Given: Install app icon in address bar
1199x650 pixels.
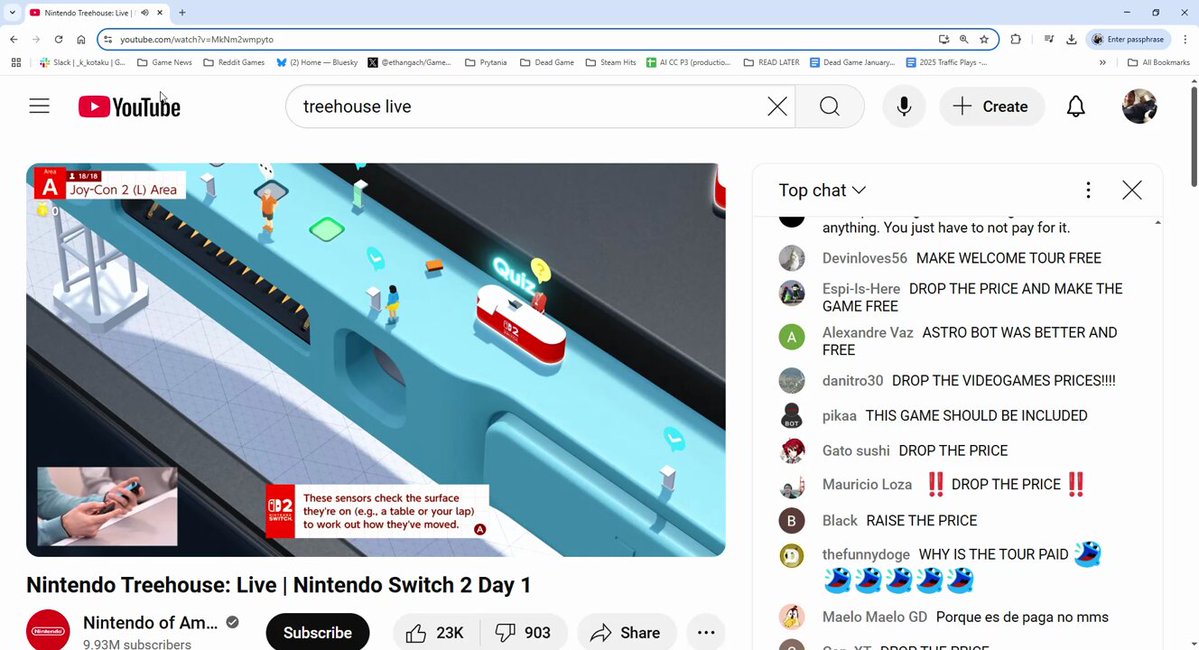Looking at the screenshot, I should point(944,39).
